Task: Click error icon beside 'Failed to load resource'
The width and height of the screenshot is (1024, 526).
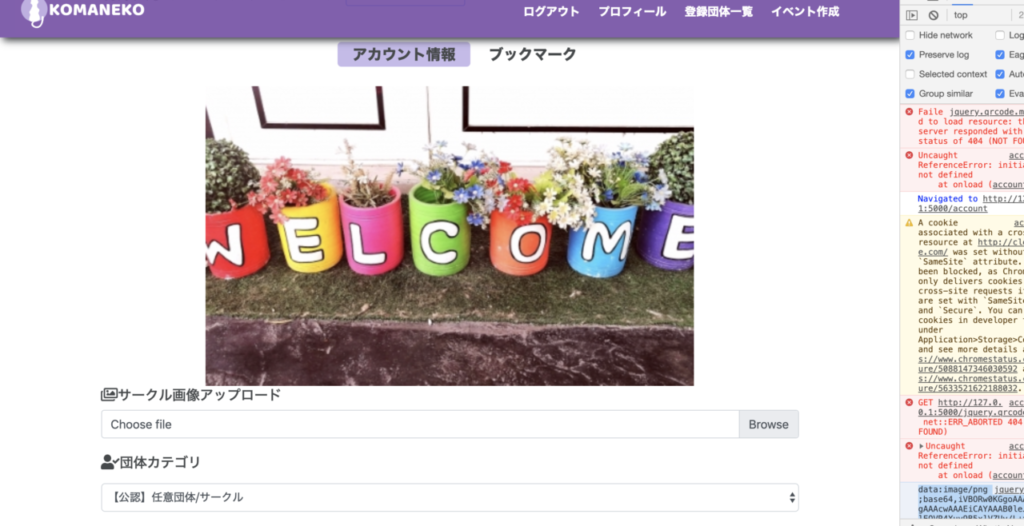Action: [909, 112]
